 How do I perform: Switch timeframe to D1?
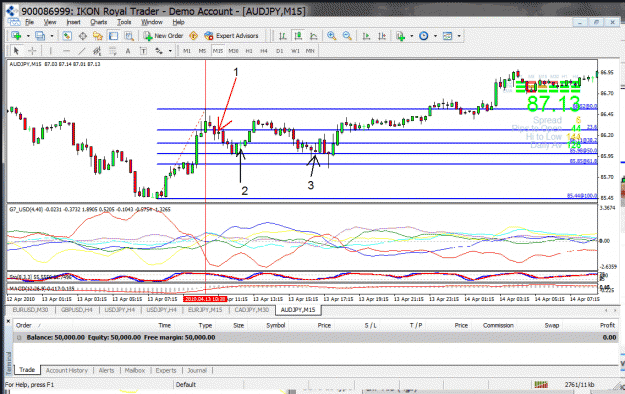coord(279,51)
